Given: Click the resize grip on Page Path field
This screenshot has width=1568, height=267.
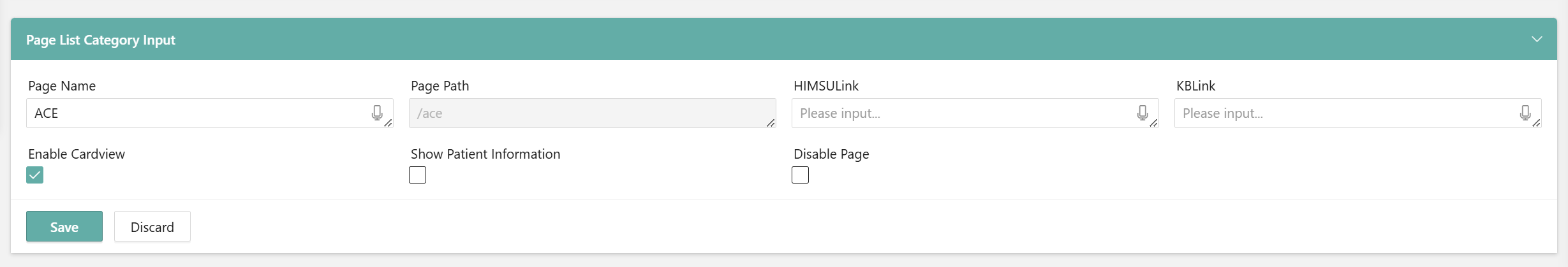Looking at the screenshot, I should point(771,123).
